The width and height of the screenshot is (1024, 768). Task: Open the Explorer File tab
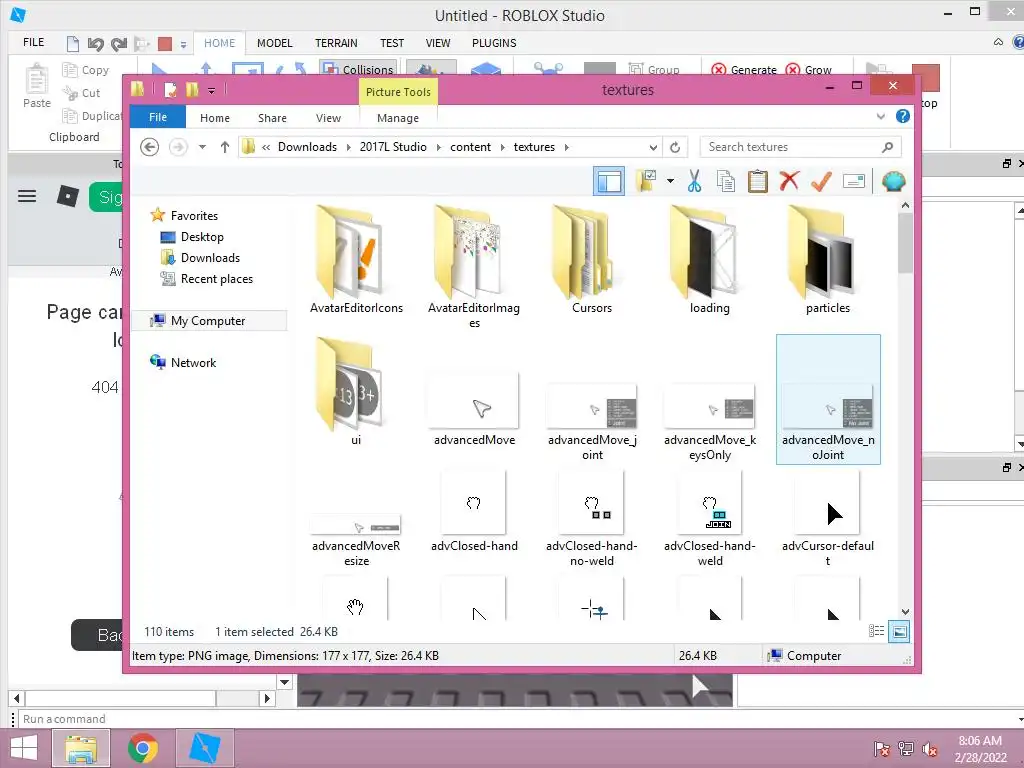click(158, 117)
